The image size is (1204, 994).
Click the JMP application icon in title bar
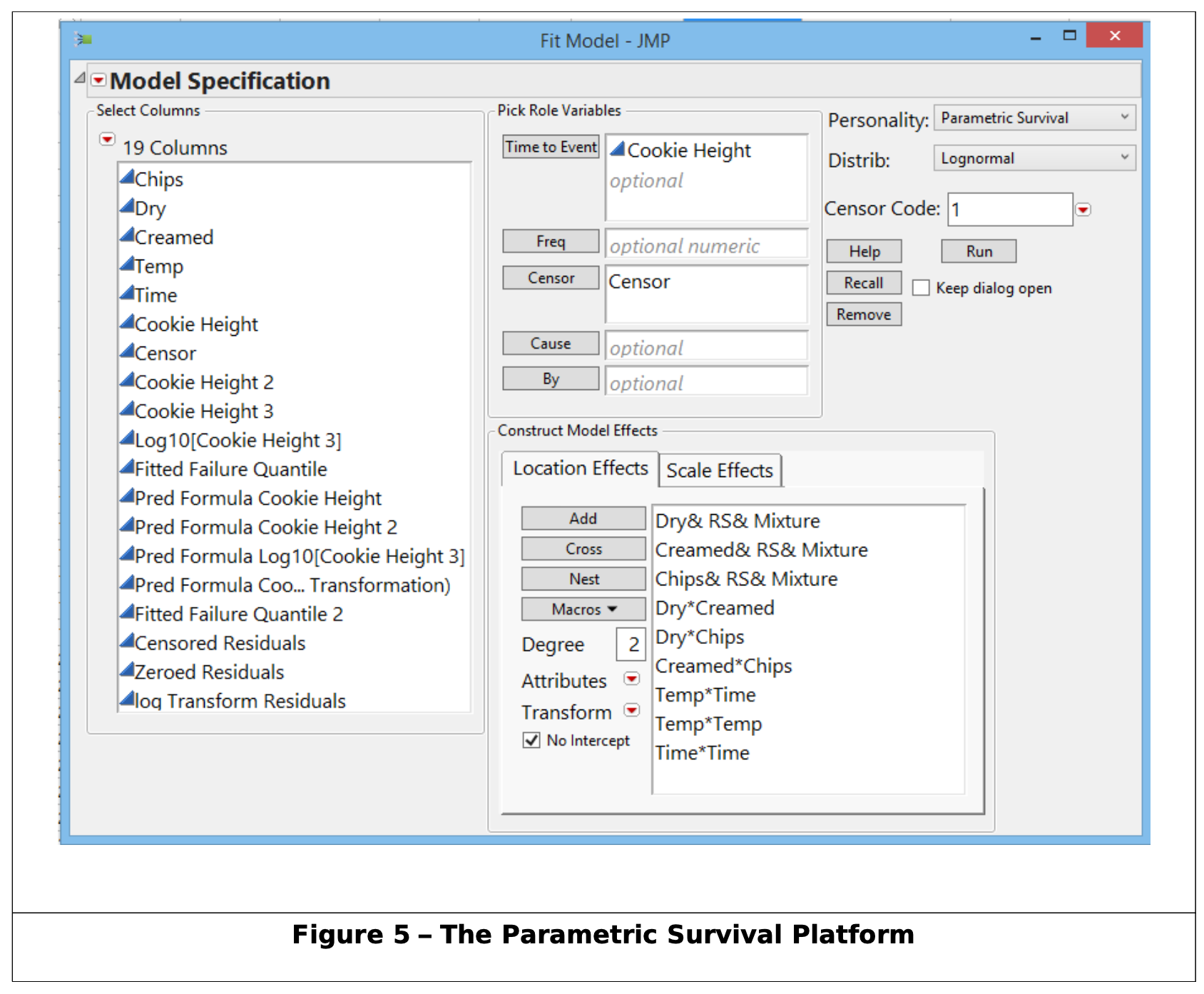83,39
